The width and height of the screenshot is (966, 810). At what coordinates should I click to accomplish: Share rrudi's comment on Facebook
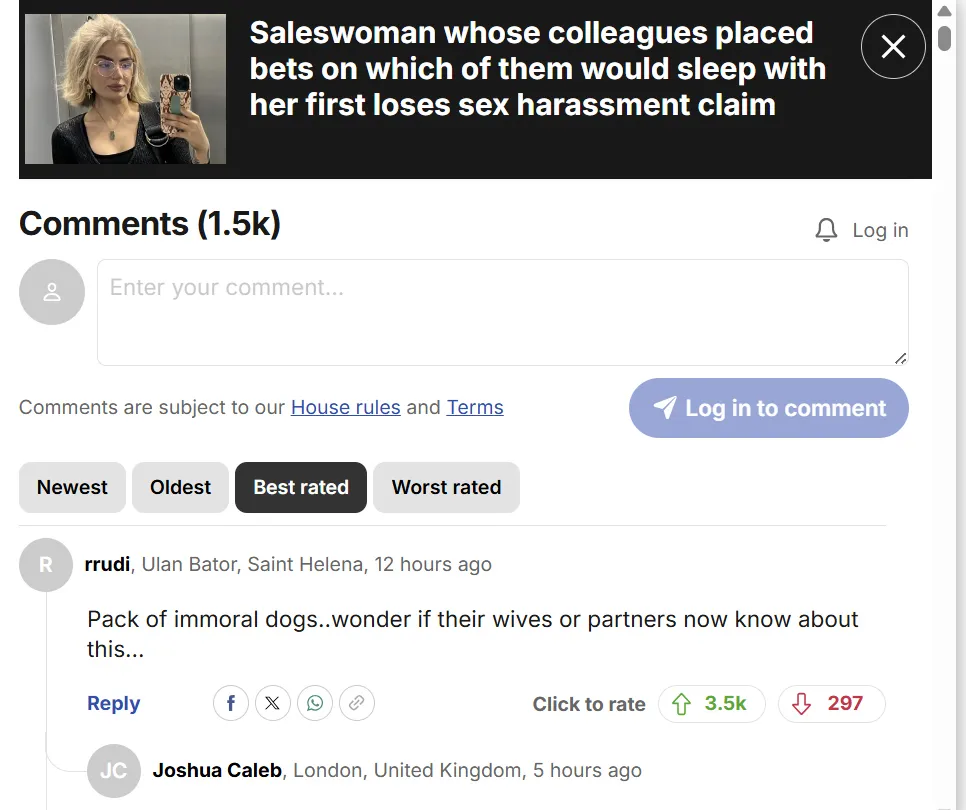231,704
